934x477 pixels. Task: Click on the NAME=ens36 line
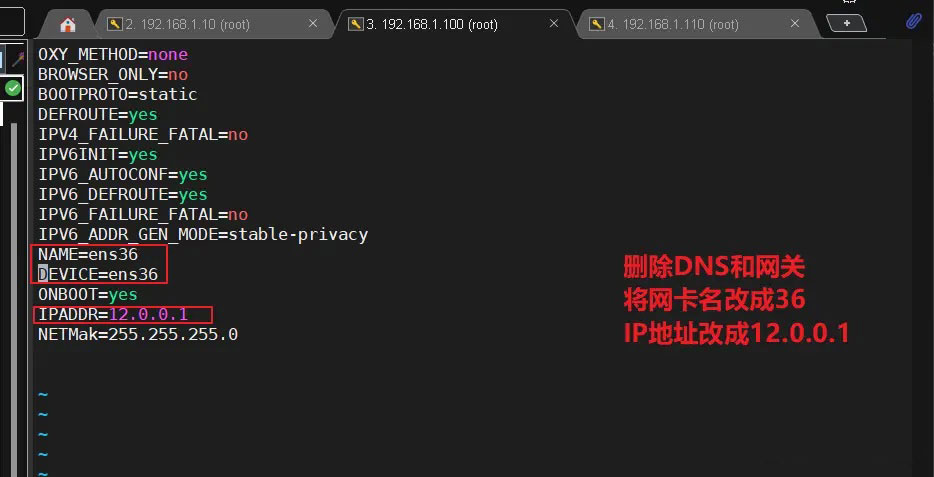(x=88, y=254)
